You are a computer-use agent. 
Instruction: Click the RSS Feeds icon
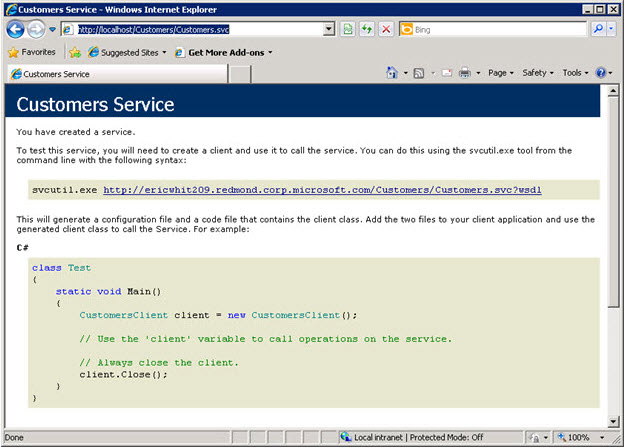tap(419, 73)
